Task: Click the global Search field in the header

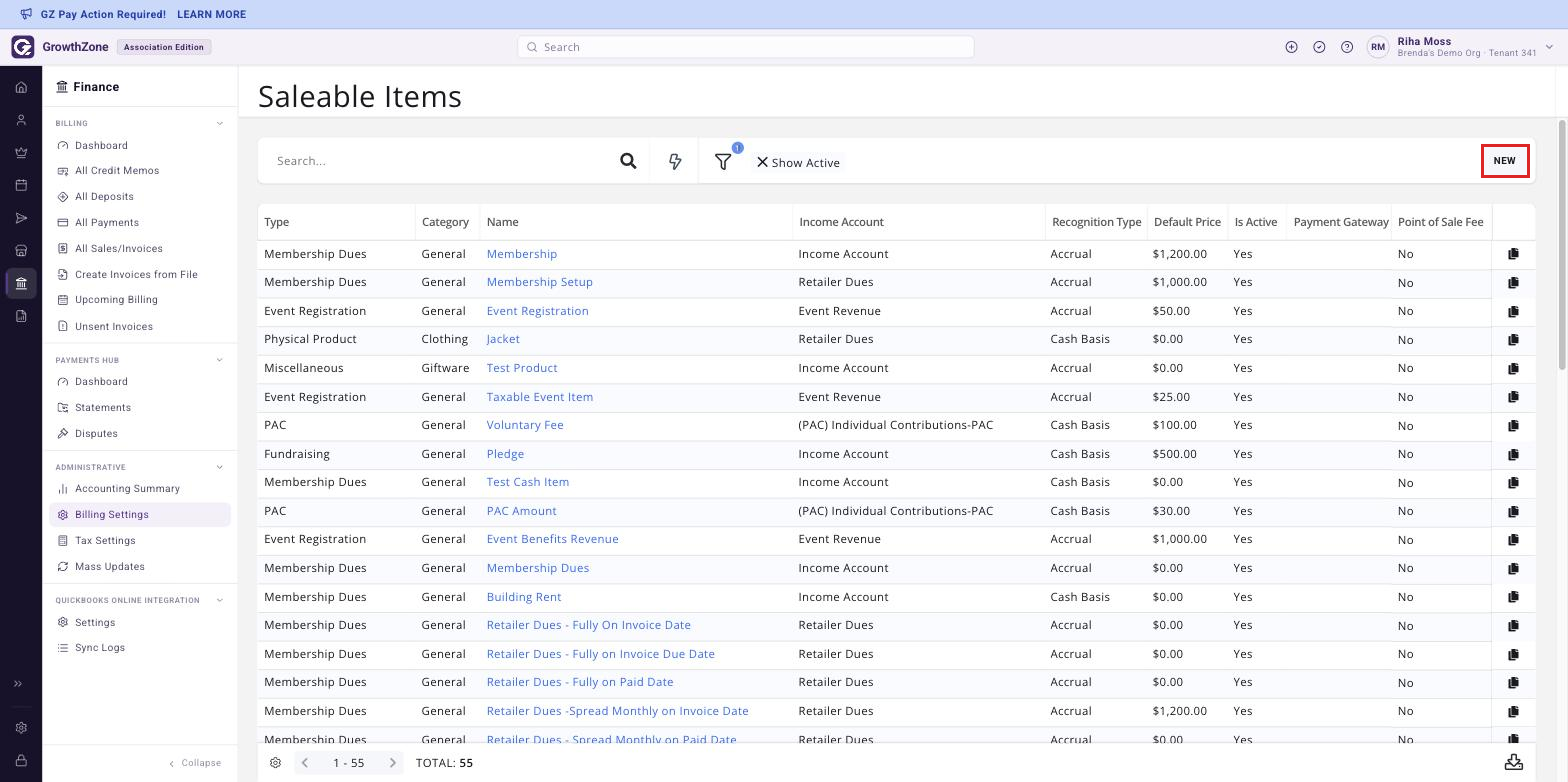Action: pos(745,47)
